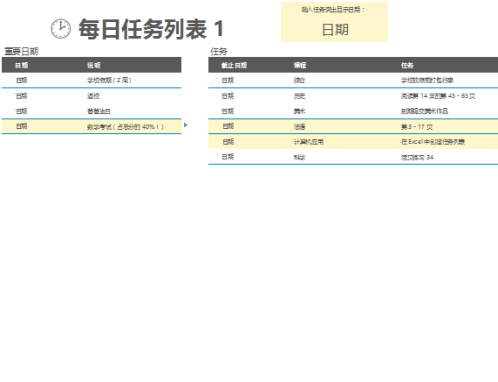The height and width of the screenshot is (382, 498).
Task: Select the 美术 course cell
Action: pyautogui.click(x=299, y=111)
